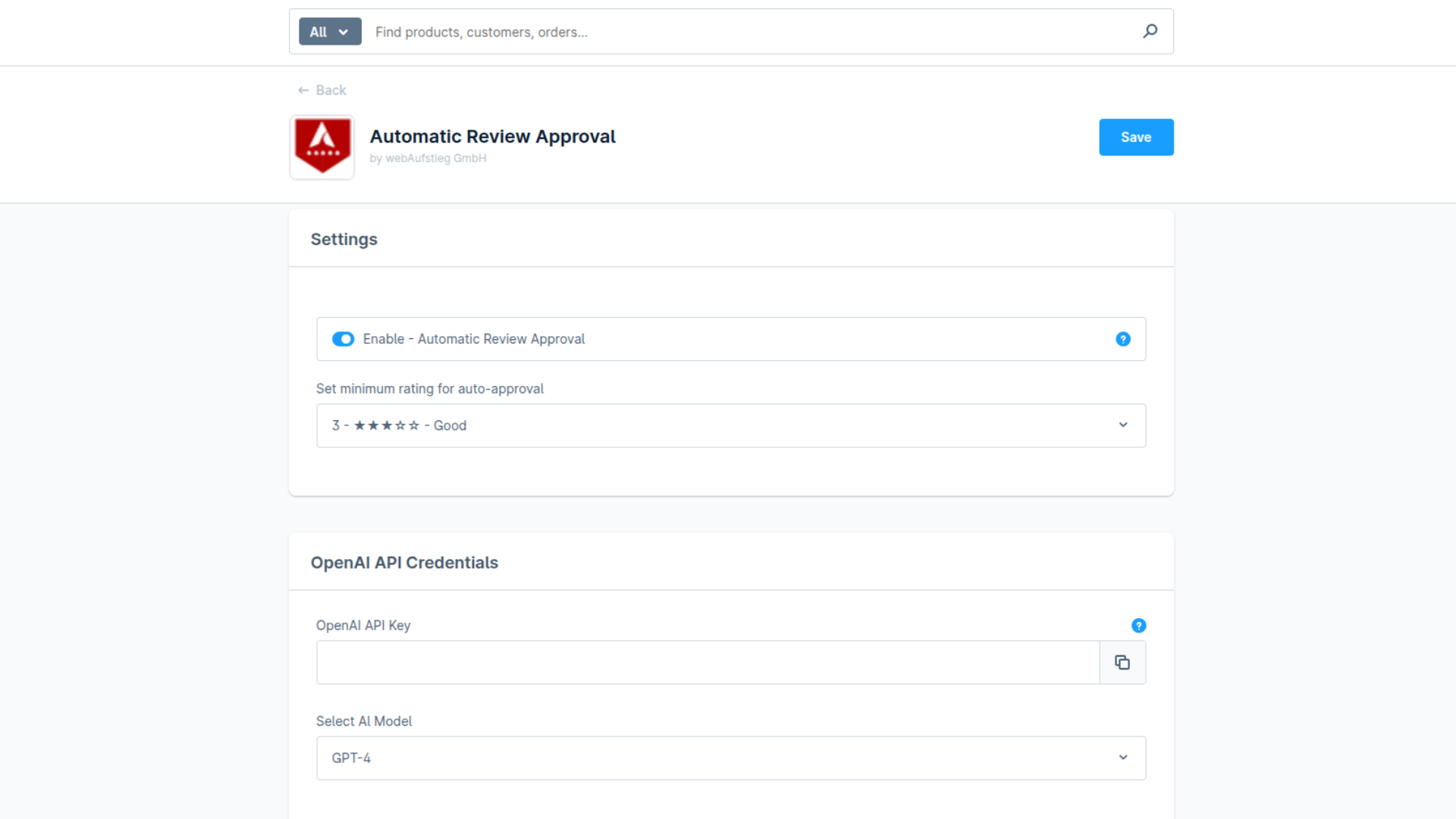Open the All search filter dropdown
This screenshot has height=819, width=1456.
click(x=330, y=32)
